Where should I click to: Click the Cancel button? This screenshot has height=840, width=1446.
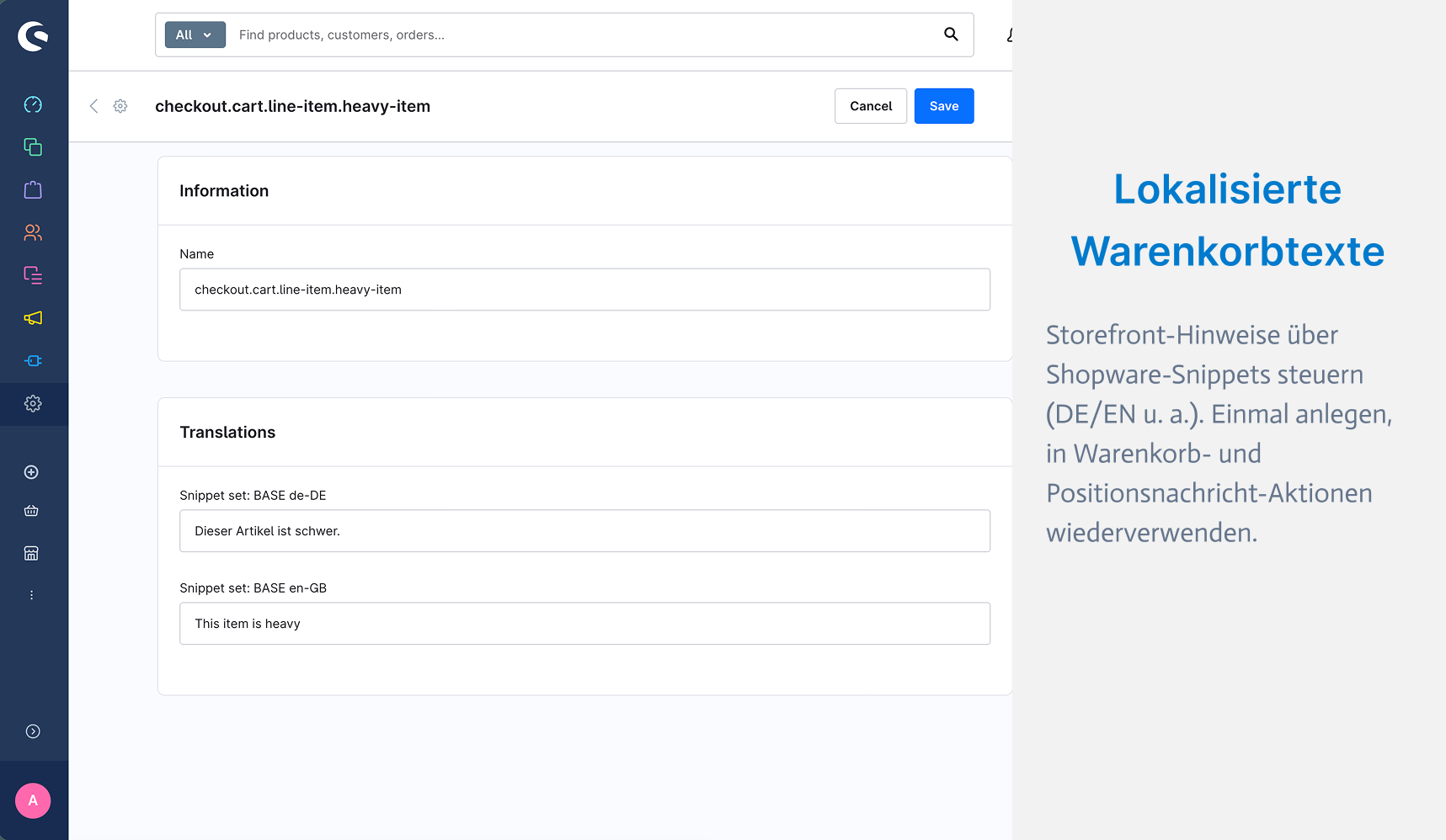click(871, 106)
